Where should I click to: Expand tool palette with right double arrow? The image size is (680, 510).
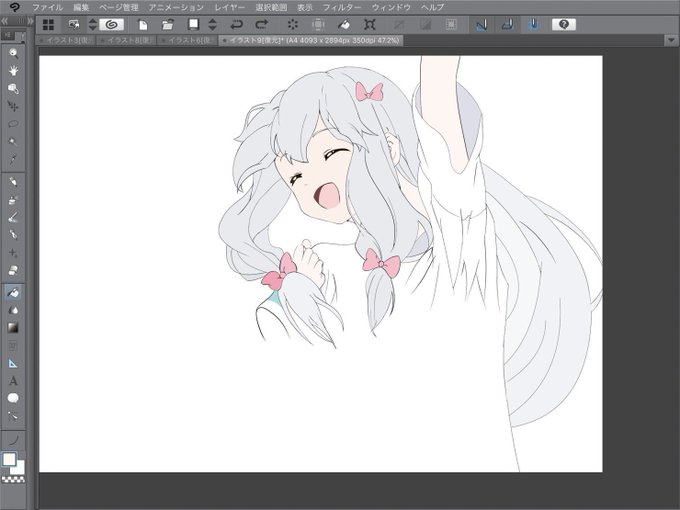click(30, 21)
